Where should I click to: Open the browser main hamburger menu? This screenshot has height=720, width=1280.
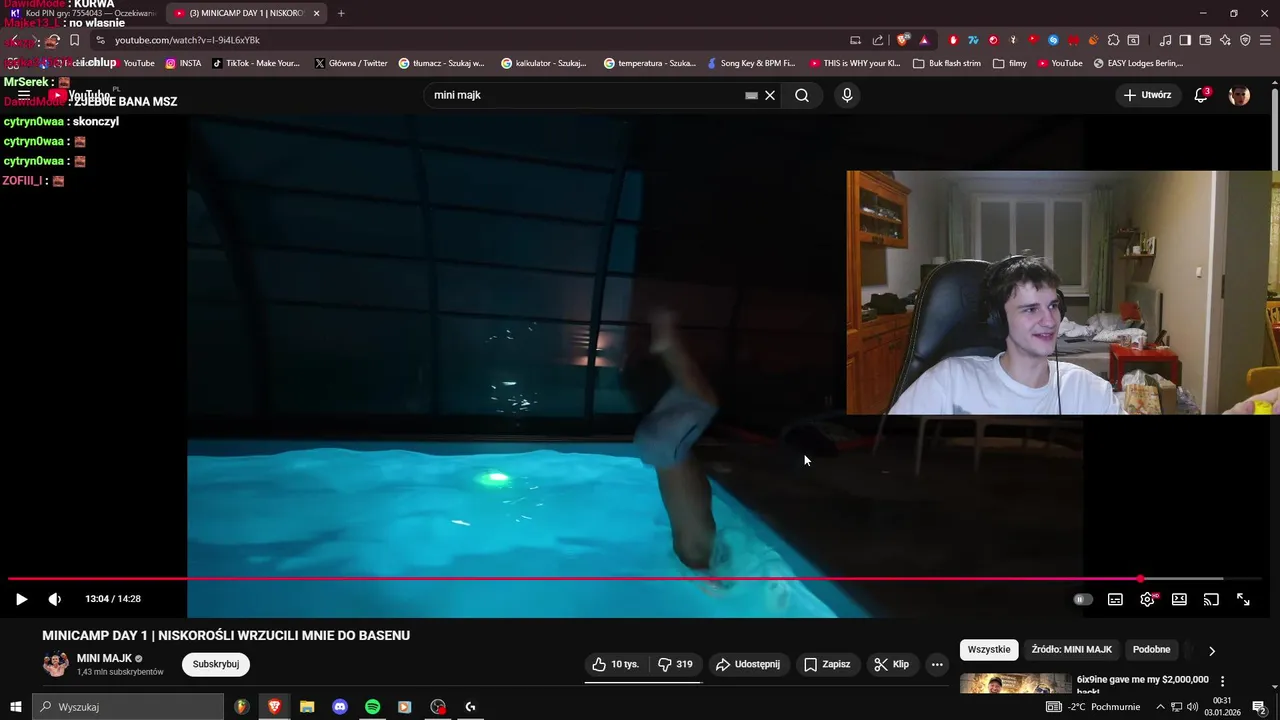tap(1265, 40)
